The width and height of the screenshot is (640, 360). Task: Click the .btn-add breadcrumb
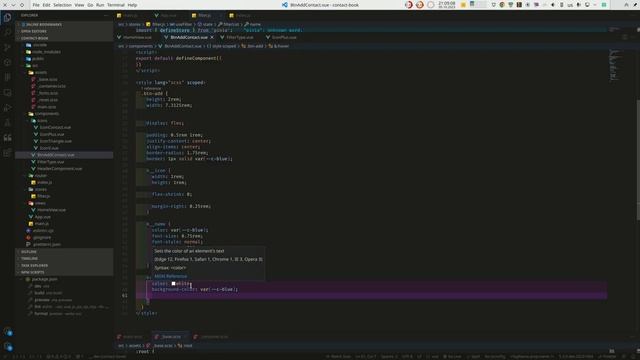255,46
